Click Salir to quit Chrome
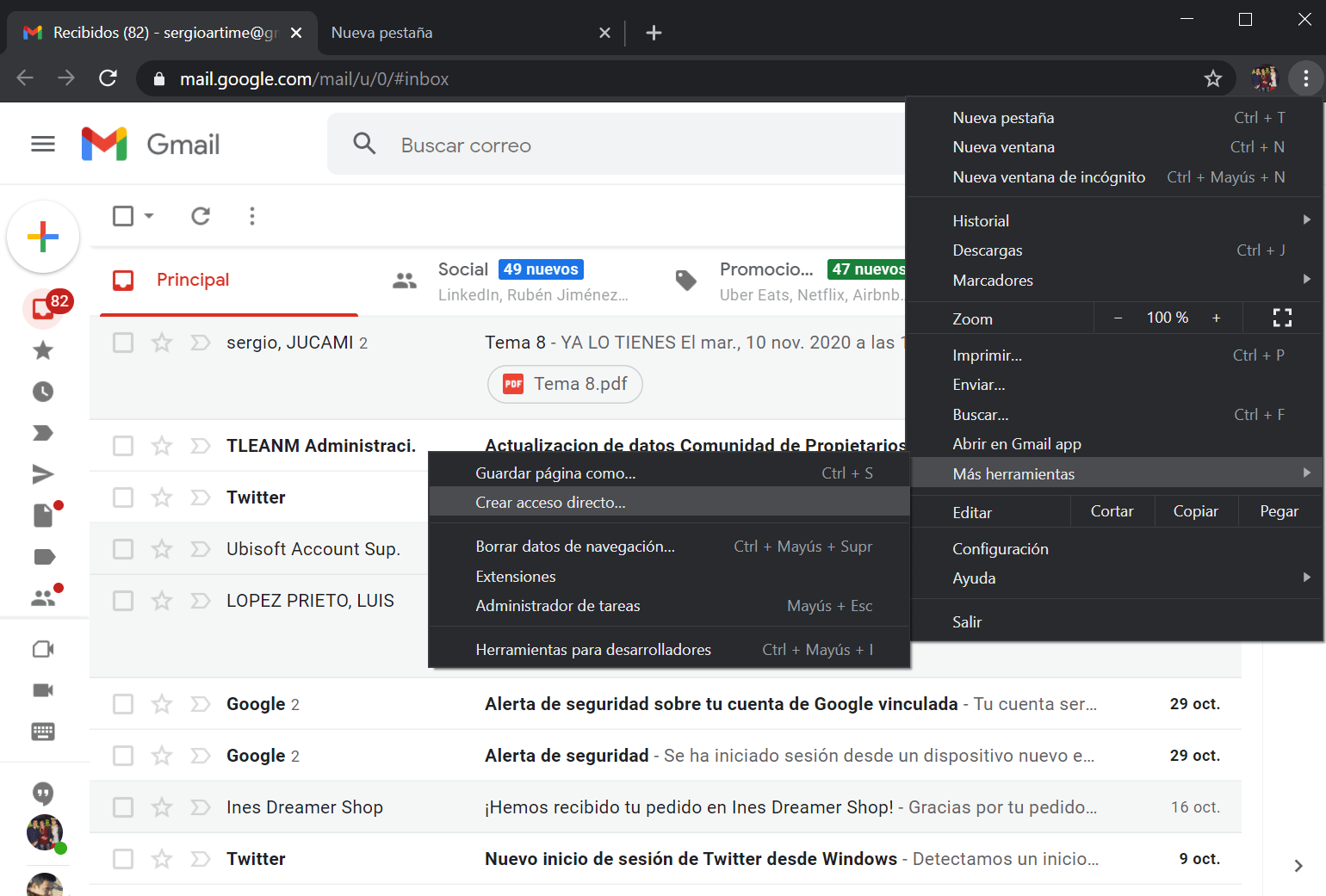The height and width of the screenshot is (896, 1326). 1113,622
